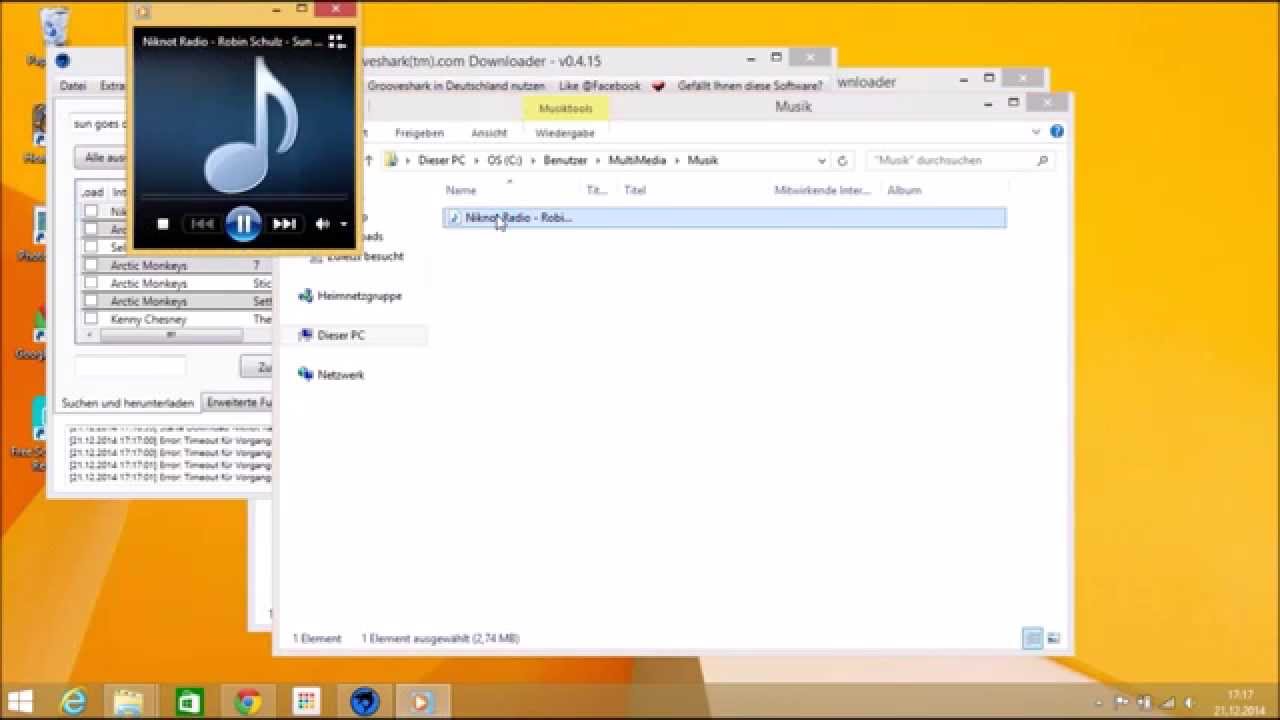Screen dimensions: 1280x720
Task: Click Grooveshark in Deutschland nutzen
Action: pyautogui.click(x=456, y=86)
